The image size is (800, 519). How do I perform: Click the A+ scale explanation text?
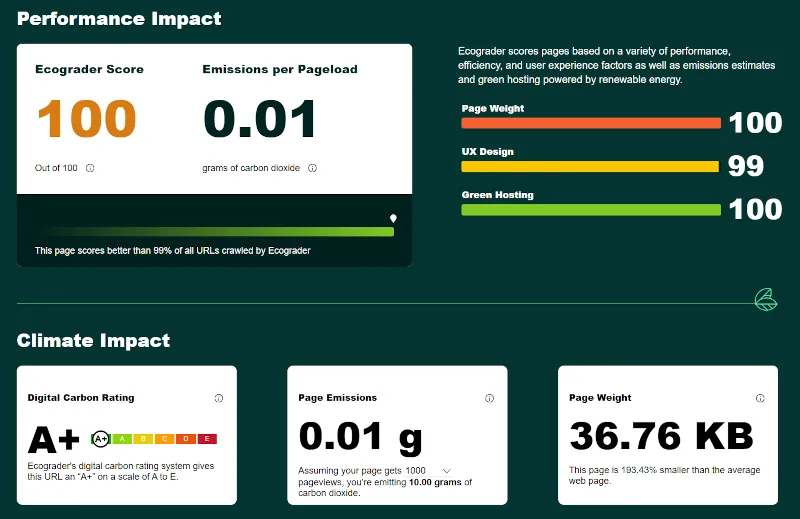(121, 472)
